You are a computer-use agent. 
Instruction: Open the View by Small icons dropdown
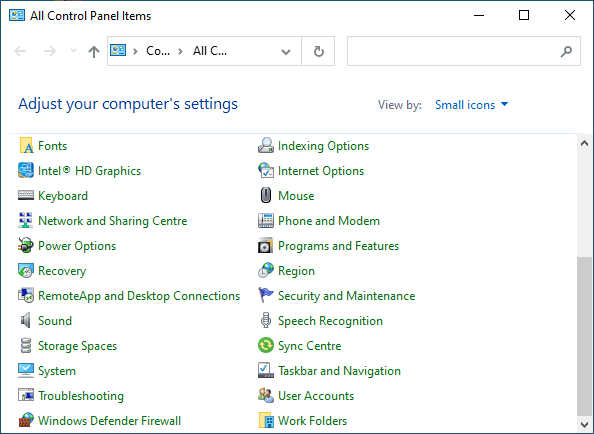tap(472, 105)
